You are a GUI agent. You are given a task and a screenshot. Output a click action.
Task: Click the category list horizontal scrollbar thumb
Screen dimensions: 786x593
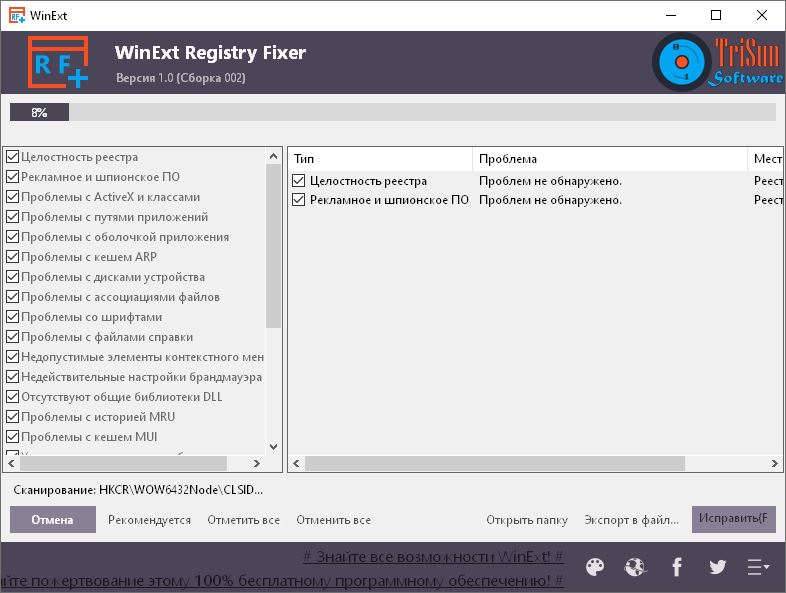pyautogui.click(x=123, y=463)
